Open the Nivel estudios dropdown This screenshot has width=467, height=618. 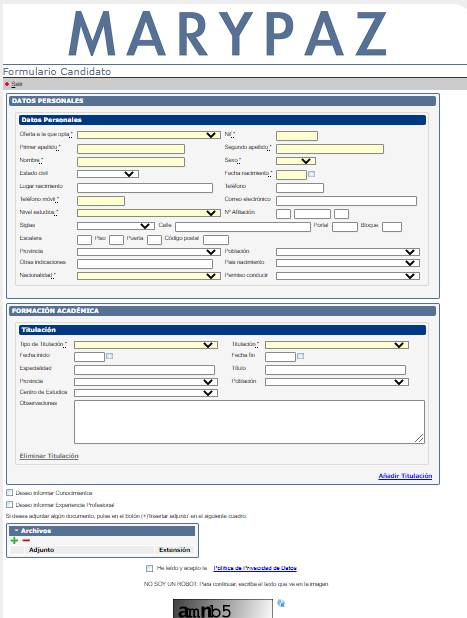[x=149, y=213]
